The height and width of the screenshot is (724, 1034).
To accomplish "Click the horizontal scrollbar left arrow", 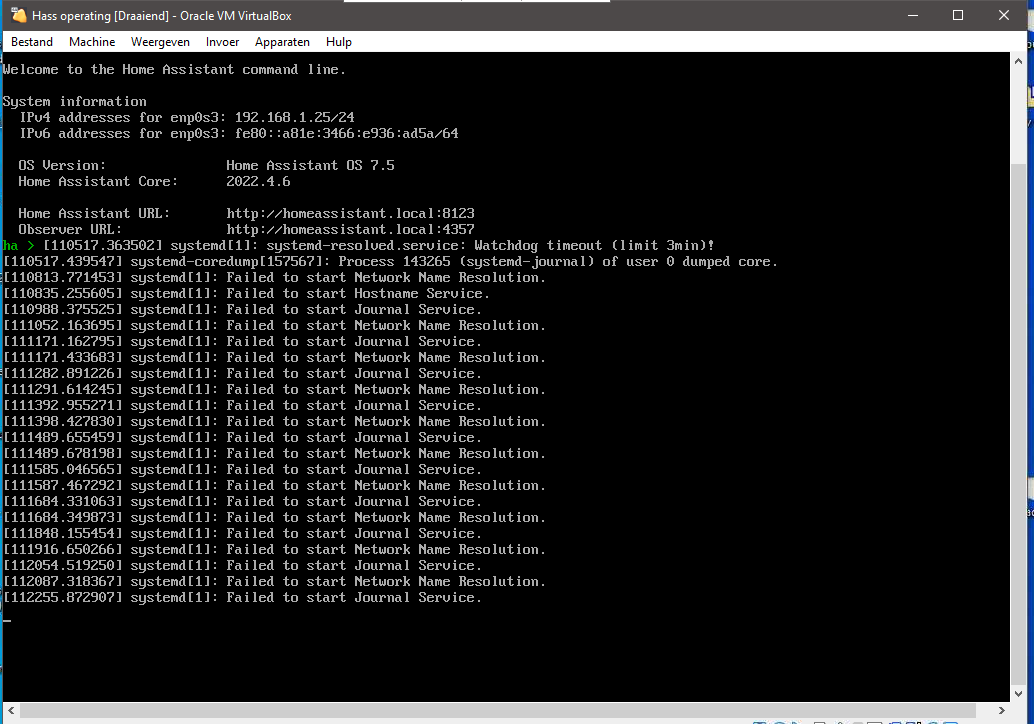I will pos(11,710).
